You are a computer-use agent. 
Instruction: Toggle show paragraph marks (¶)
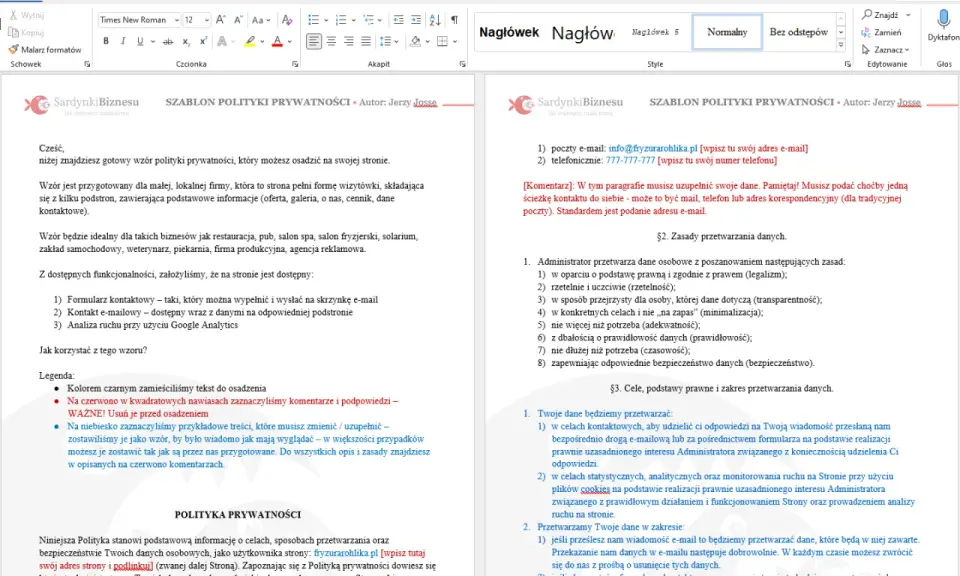point(454,20)
